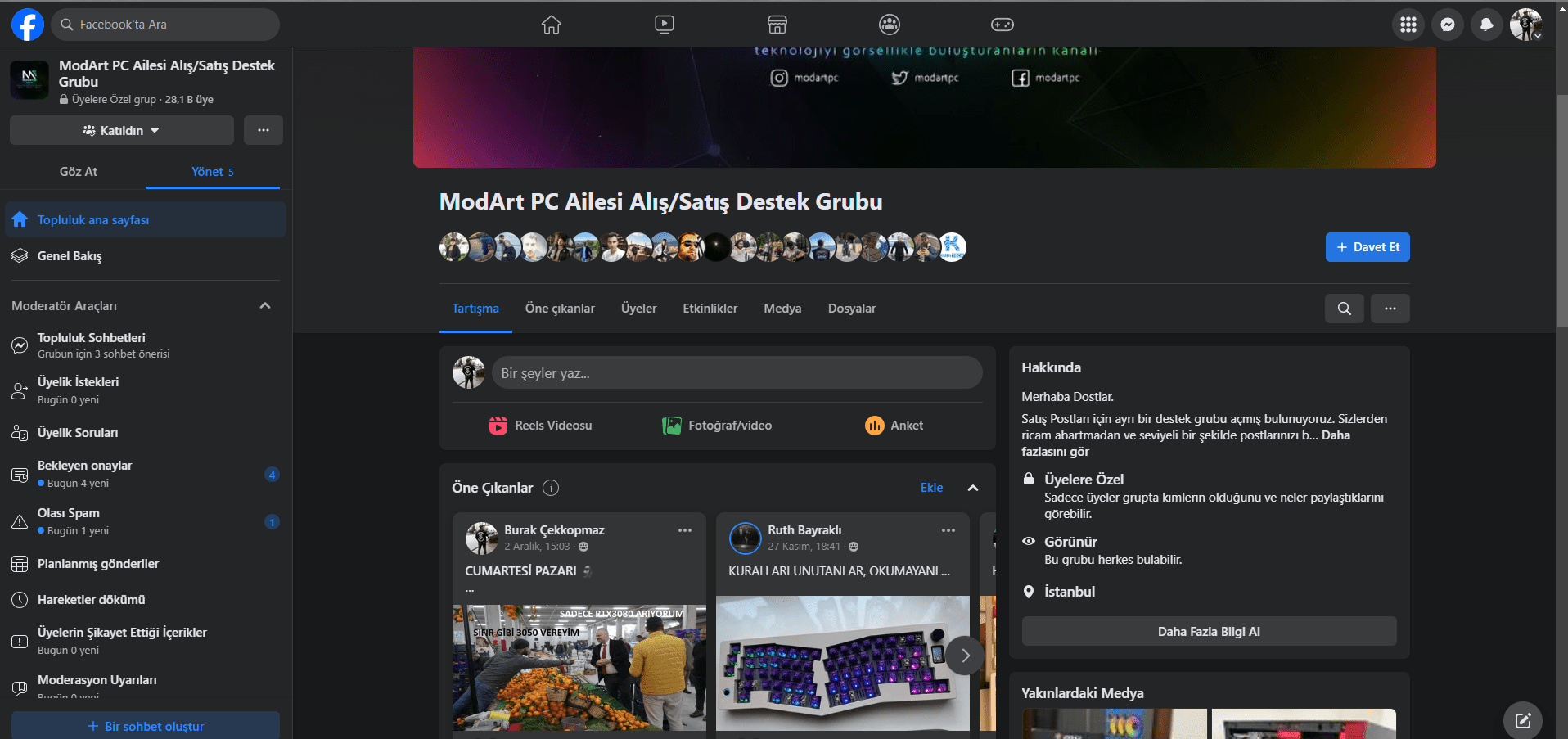This screenshot has height=739, width=1568.
Task: Collapse the Öne Çıkanlar section
Action: click(x=972, y=488)
